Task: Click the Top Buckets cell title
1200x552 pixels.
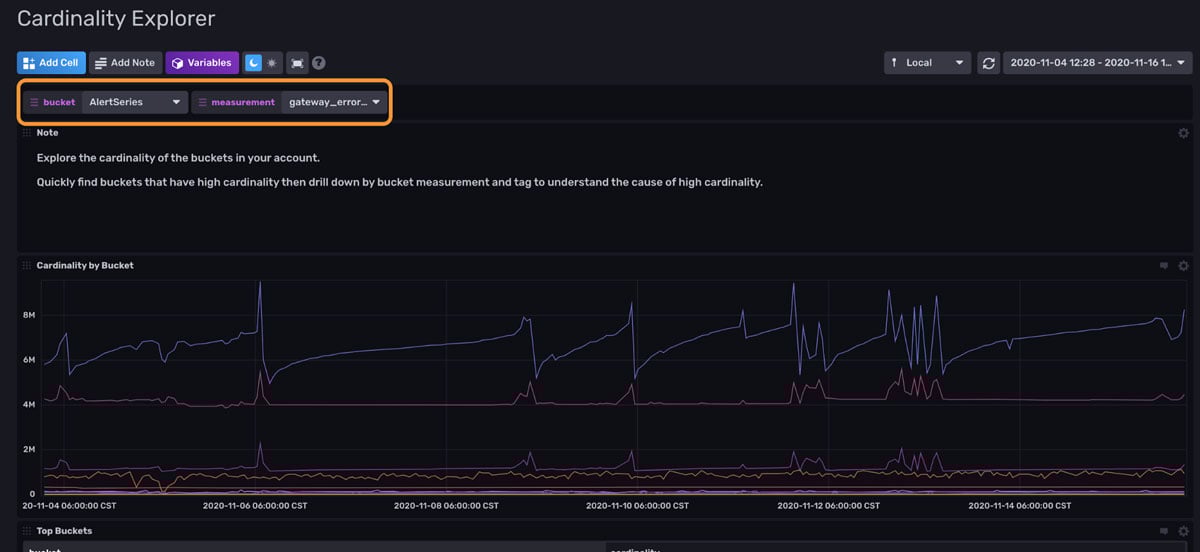Action: [x=64, y=531]
